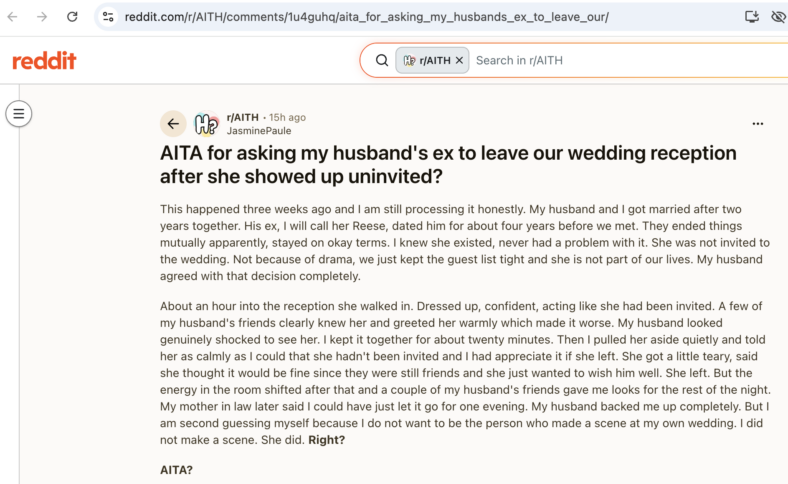Click the 15h ago timestamp
The width and height of the screenshot is (788, 484).
click(x=287, y=117)
